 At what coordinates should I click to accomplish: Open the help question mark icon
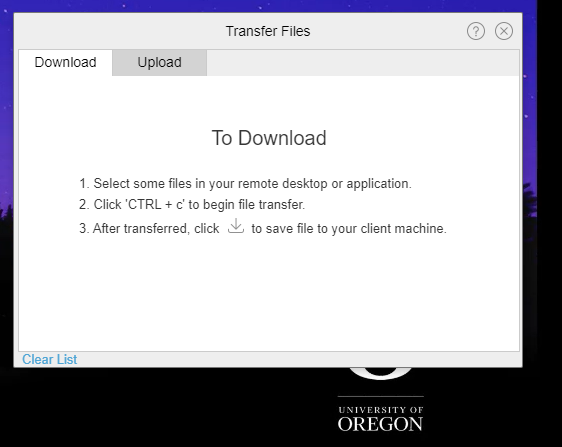(476, 31)
